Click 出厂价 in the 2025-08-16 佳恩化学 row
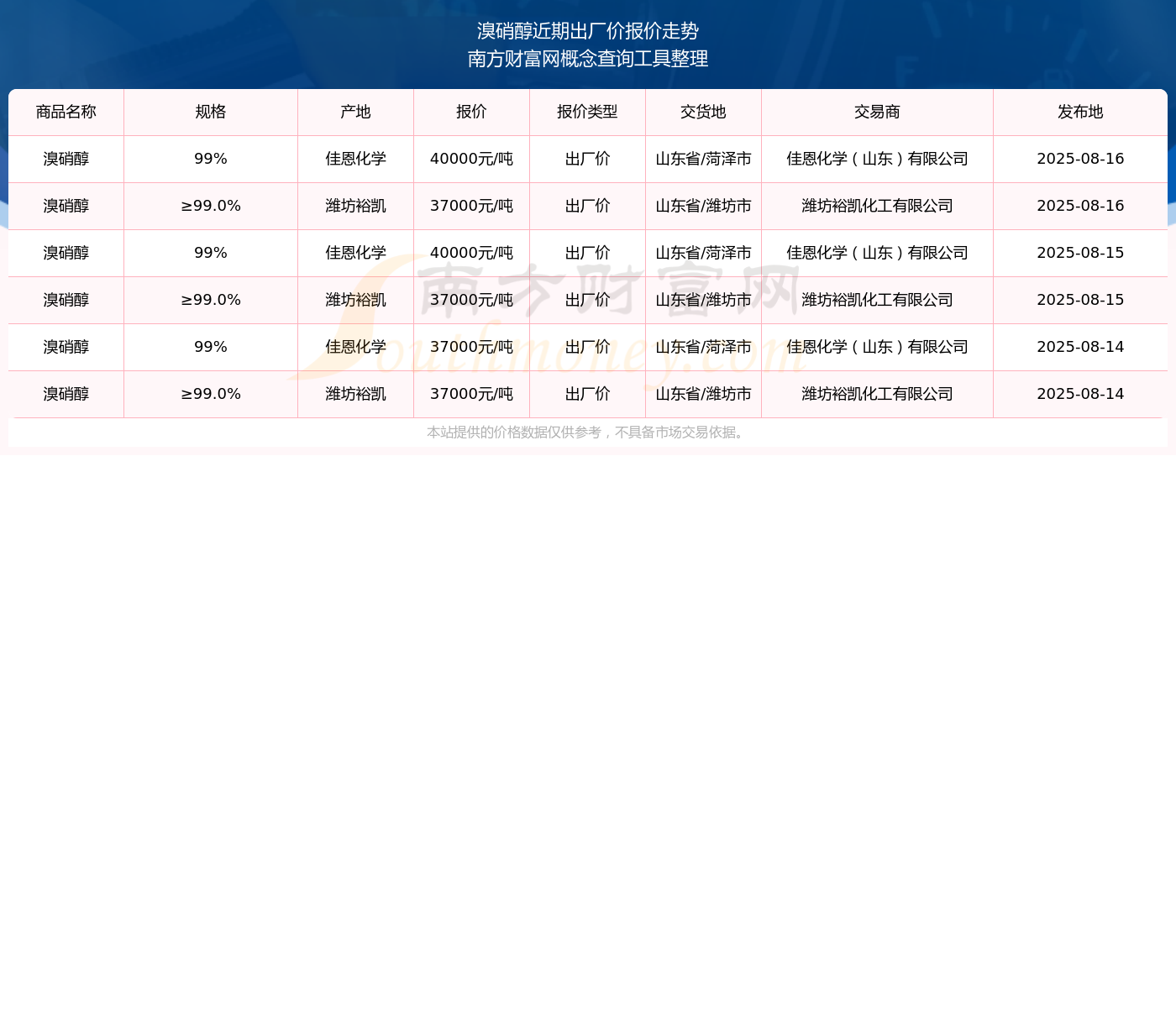The image size is (1176, 1012). click(588, 160)
